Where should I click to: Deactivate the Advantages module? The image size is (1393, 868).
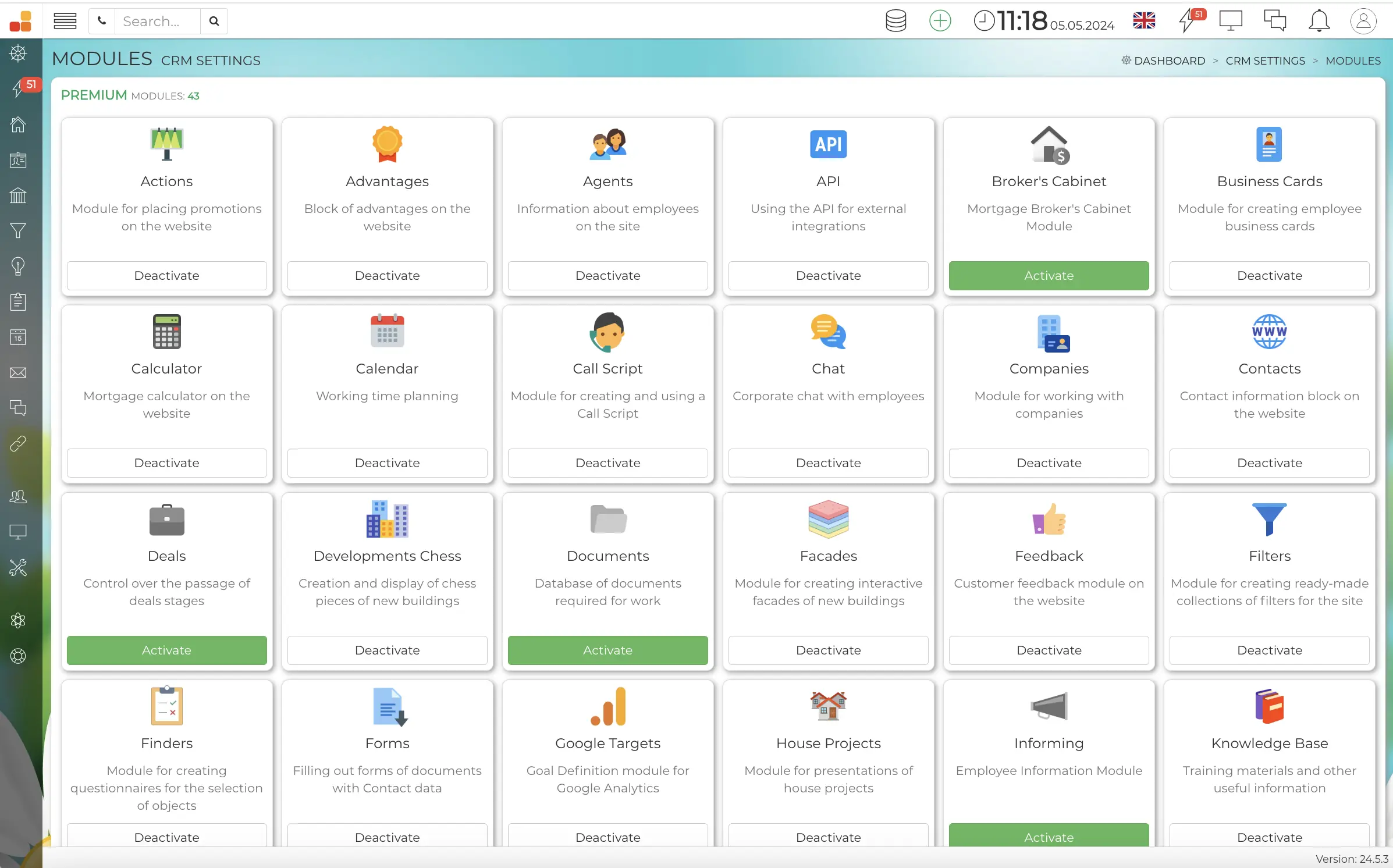387,275
